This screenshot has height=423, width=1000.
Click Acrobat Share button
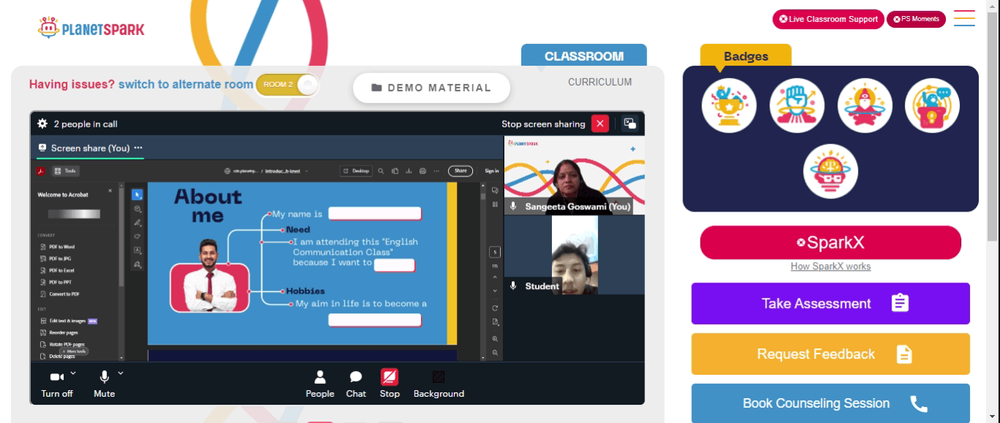[x=460, y=171]
